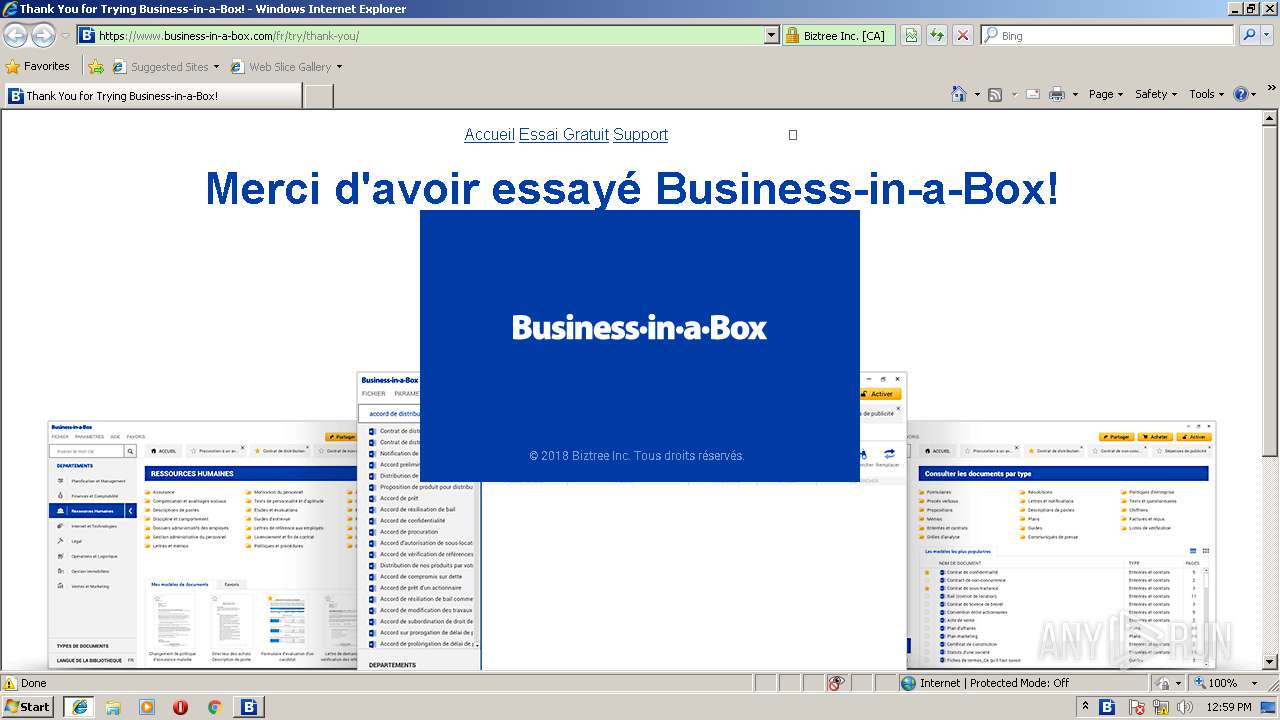Click the magnifier Search button
The image size is (1280, 720).
[x=1249, y=35]
